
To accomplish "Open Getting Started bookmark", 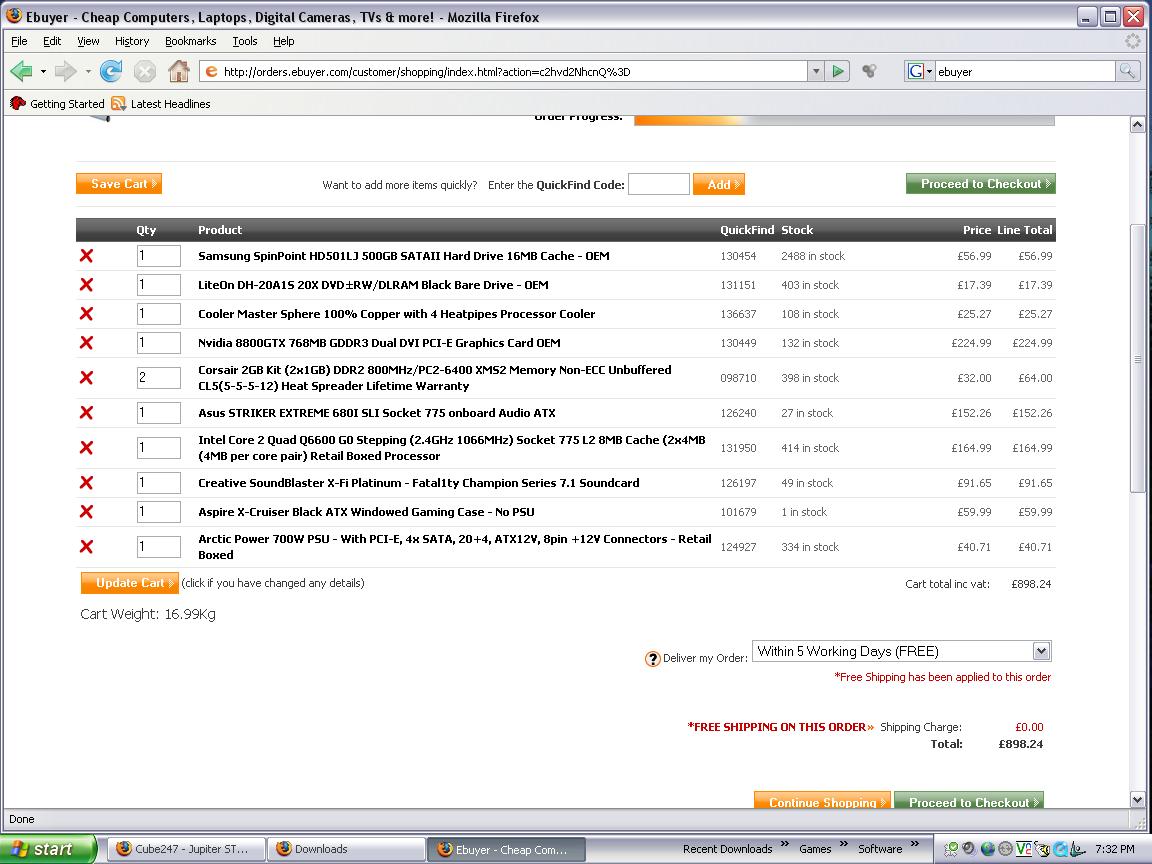I will click(x=57, y=104).
